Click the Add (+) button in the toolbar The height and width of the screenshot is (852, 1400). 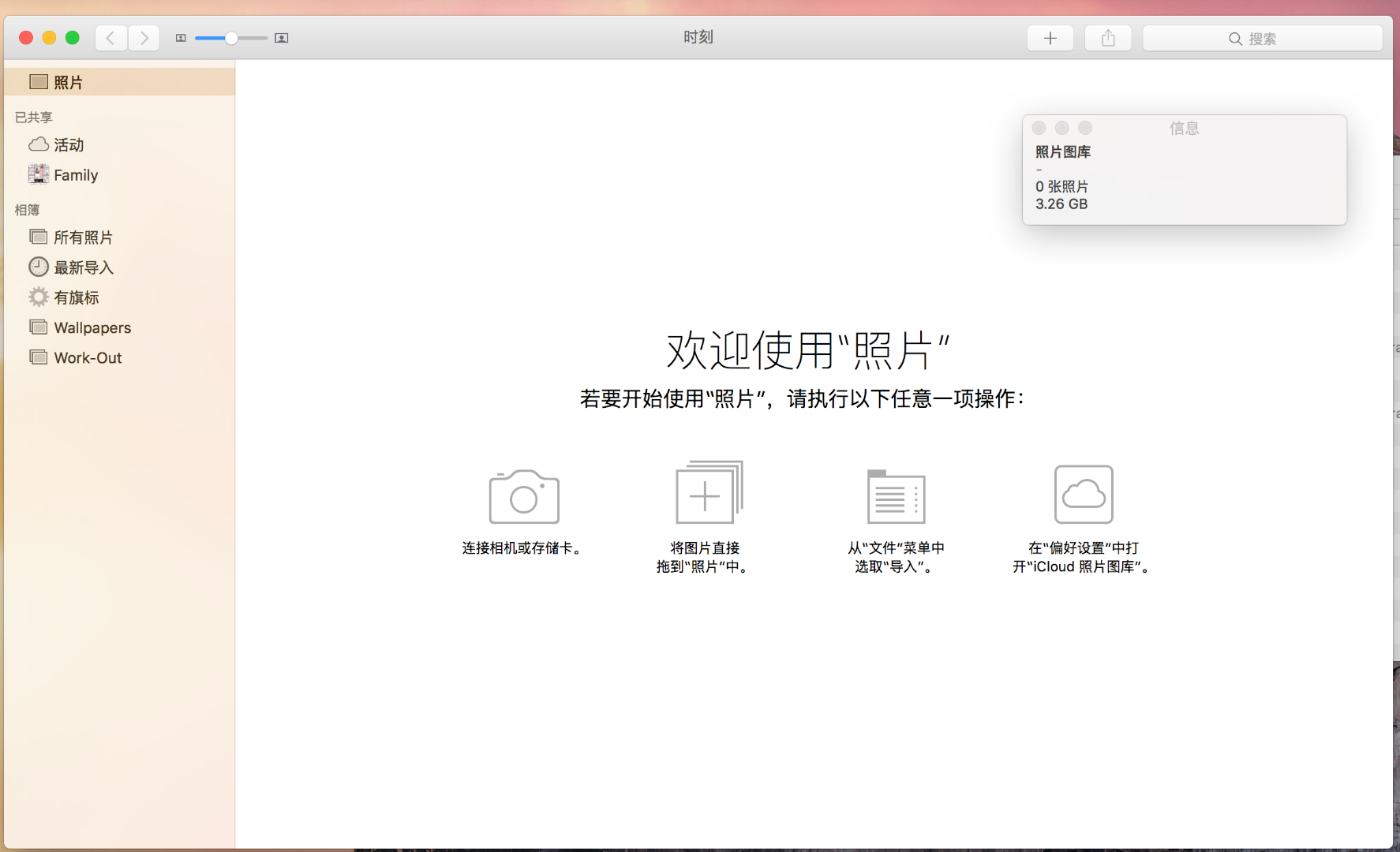coord(1050,37)
